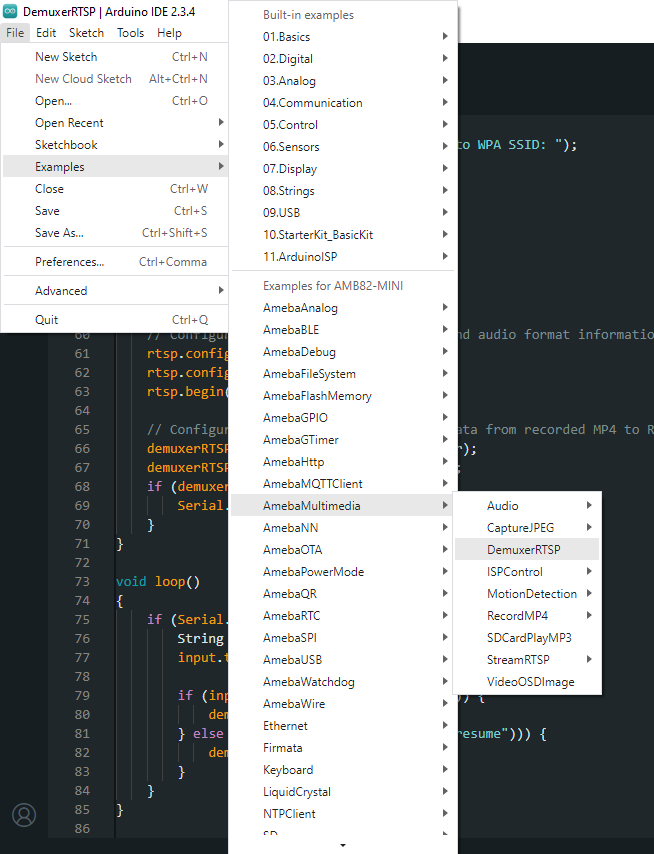
Task: Open the DemuxerRTSP example
Action: click(x=523, y=550)
